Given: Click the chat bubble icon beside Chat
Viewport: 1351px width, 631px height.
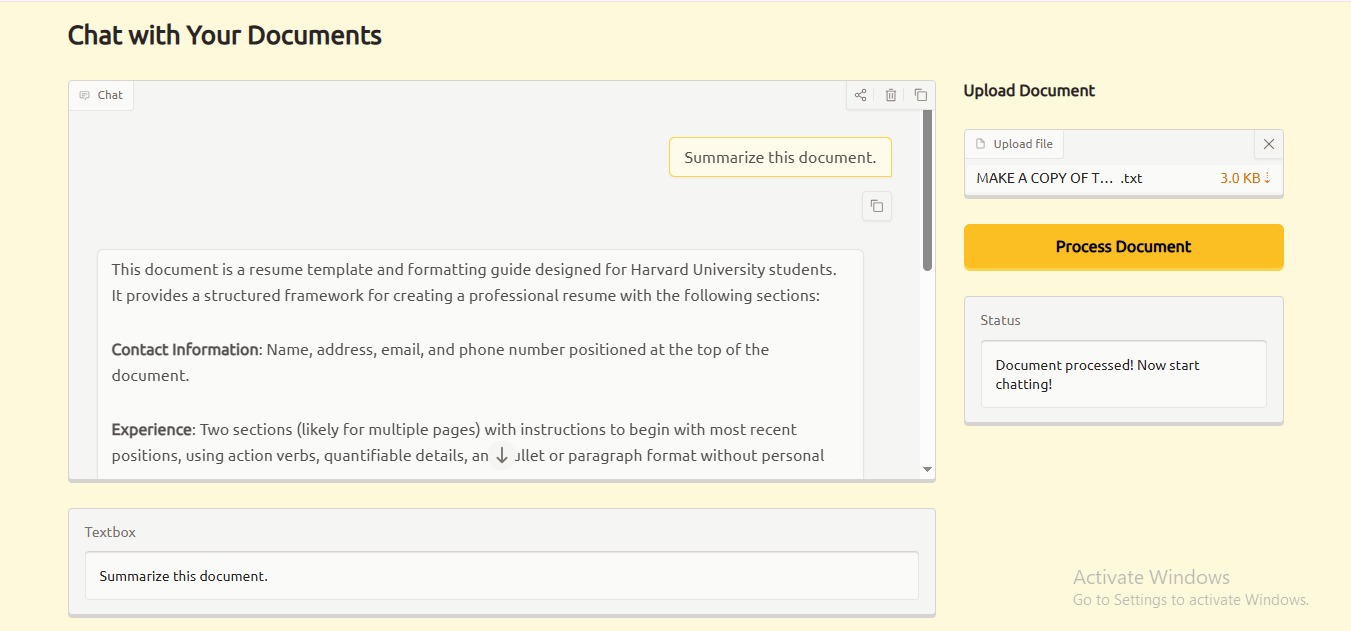Looking at the screenshot, I should coord(84,96).
